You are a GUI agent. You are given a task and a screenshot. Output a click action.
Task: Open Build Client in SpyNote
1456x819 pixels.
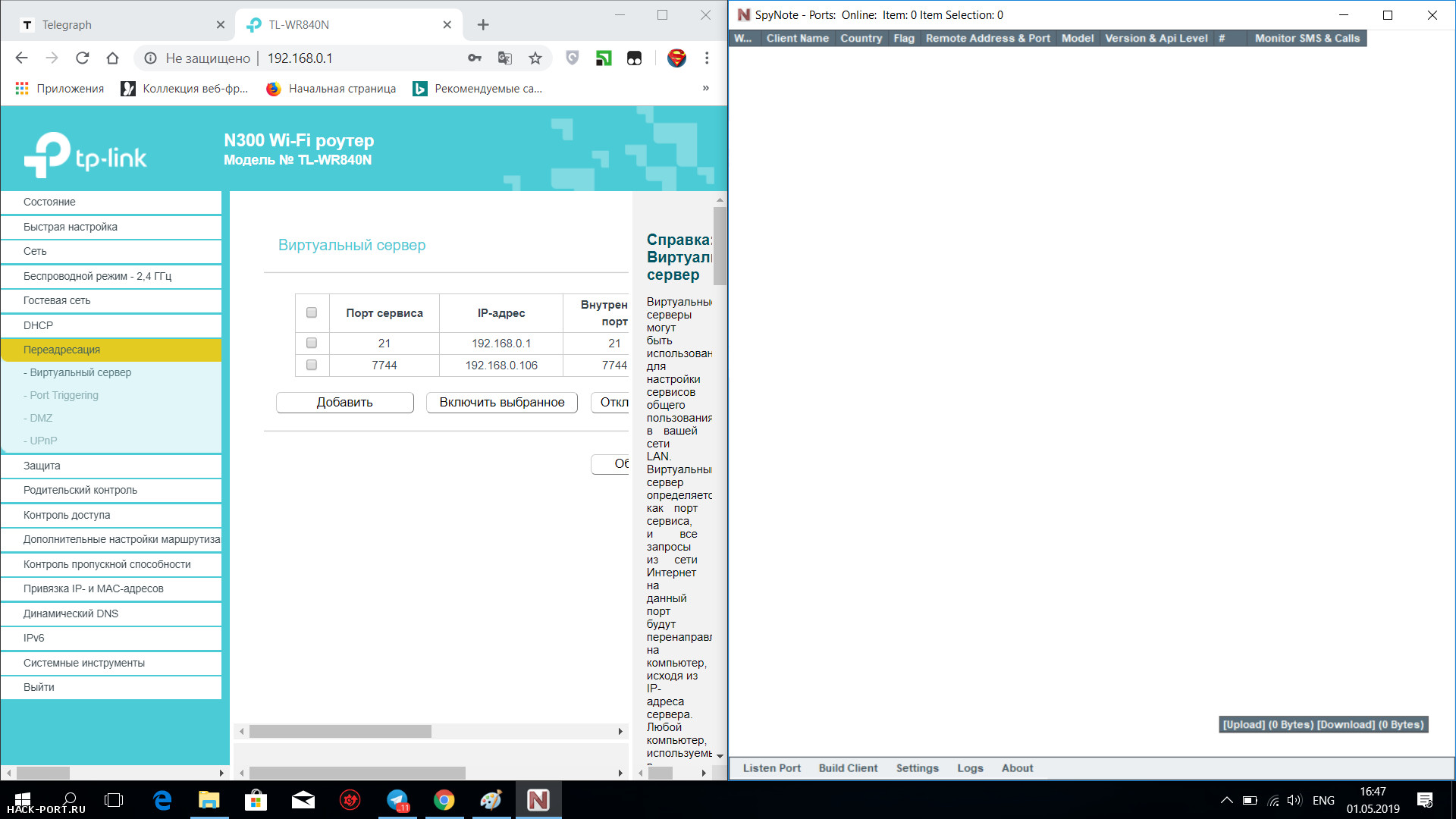point(848,768)
